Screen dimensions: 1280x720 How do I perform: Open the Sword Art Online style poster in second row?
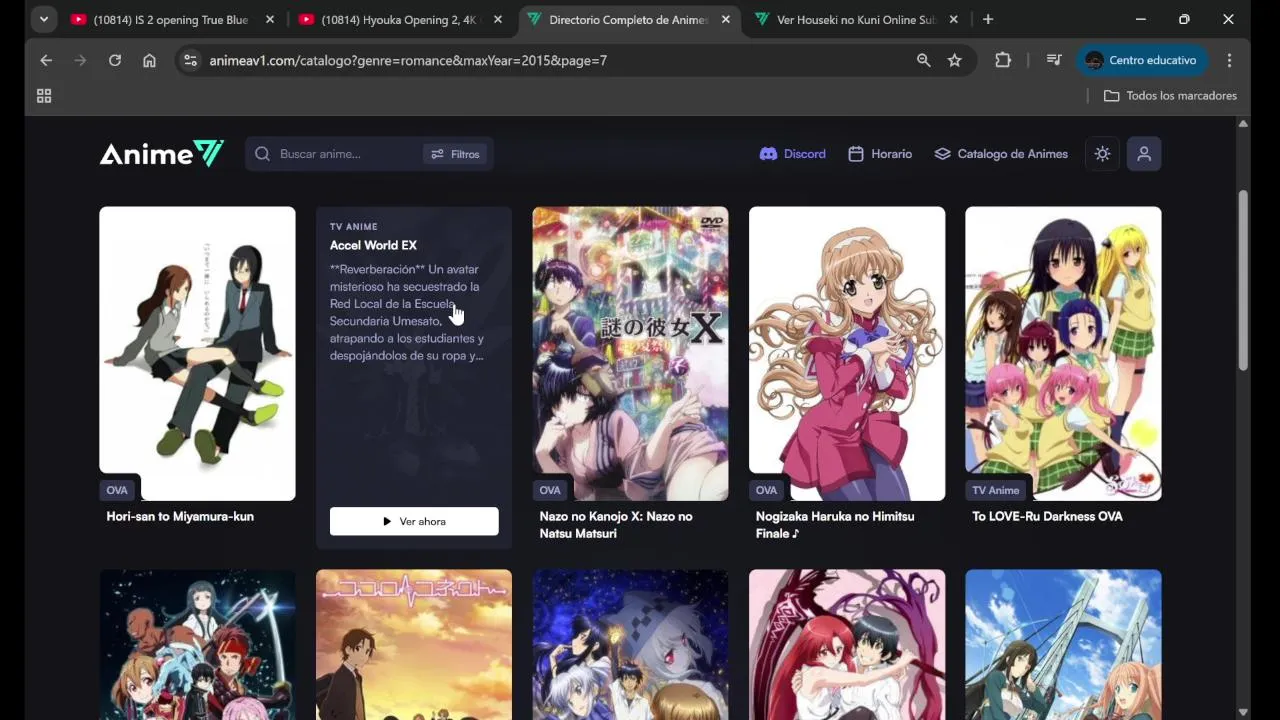pyautogui.click(x=197, y=644)
